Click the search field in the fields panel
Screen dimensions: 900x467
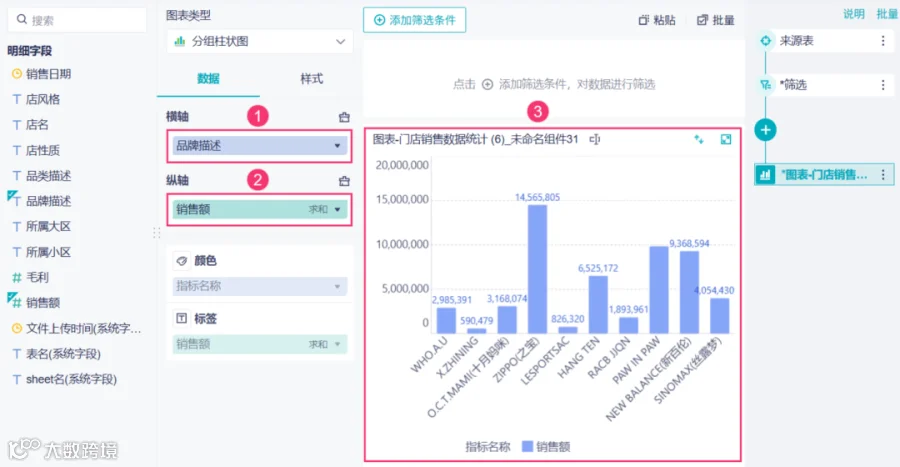(x=77, y=20)
